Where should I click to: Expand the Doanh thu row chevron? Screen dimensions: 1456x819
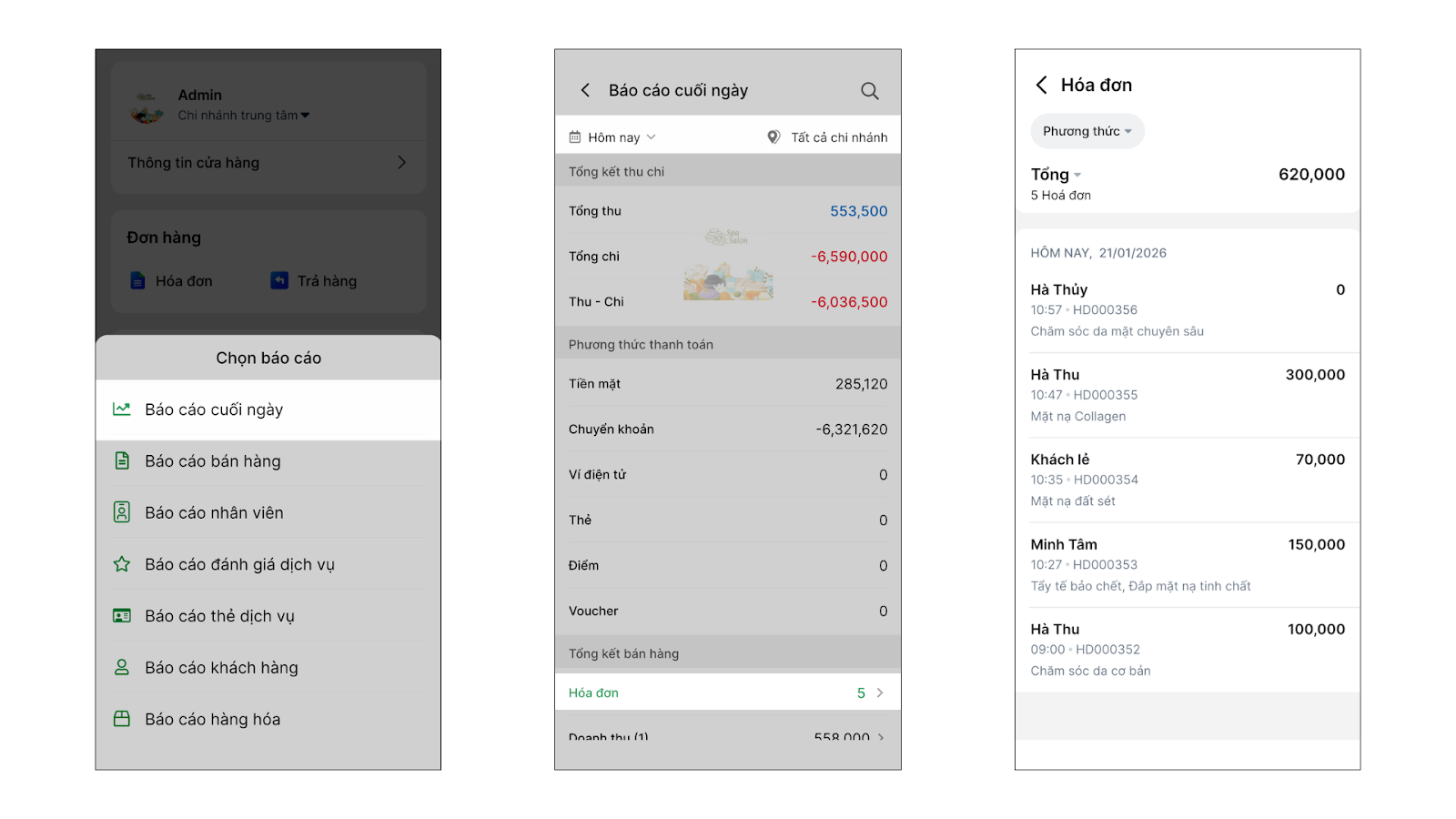click(880, 736)
